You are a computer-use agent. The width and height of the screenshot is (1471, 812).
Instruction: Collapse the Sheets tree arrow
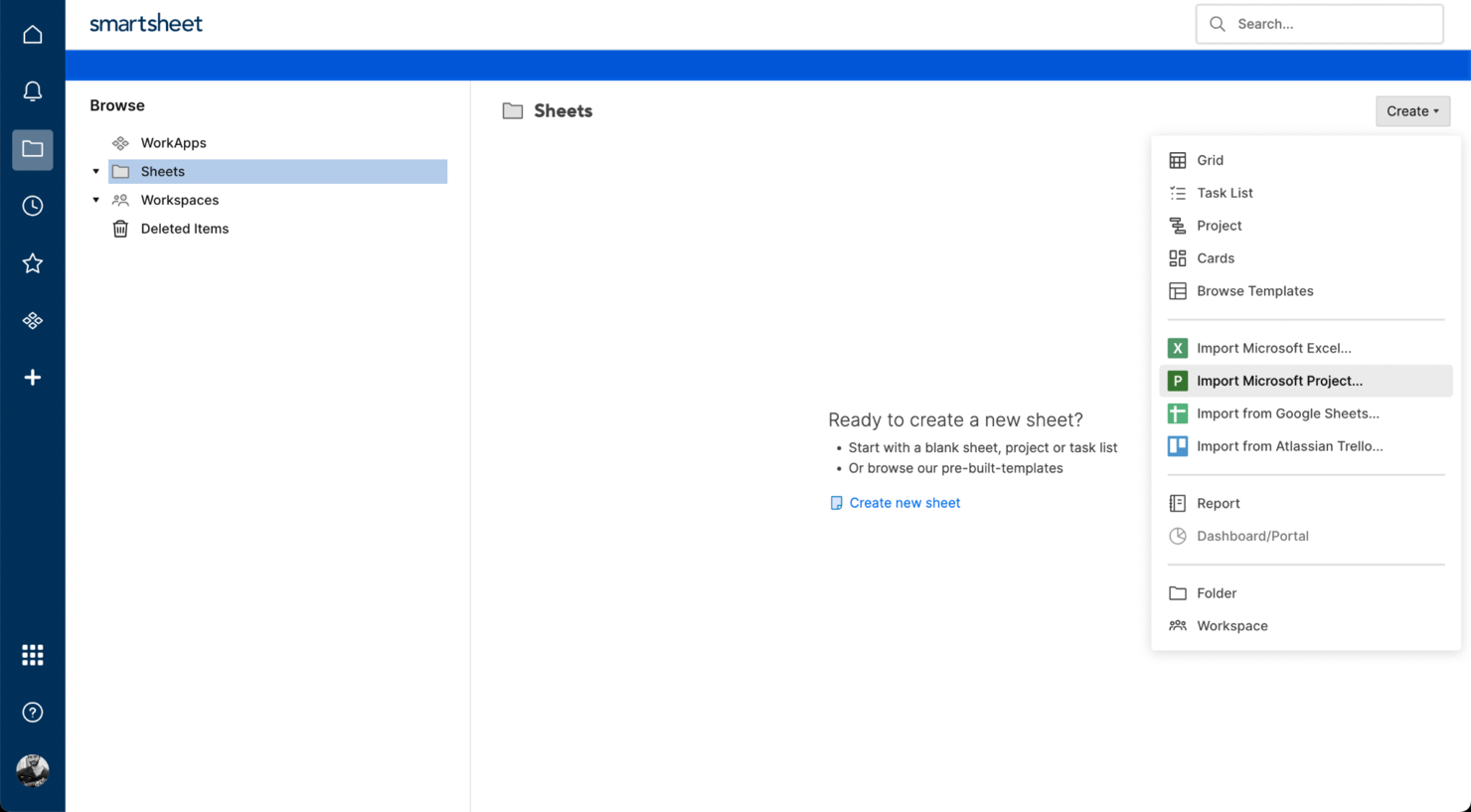(96, 172)
